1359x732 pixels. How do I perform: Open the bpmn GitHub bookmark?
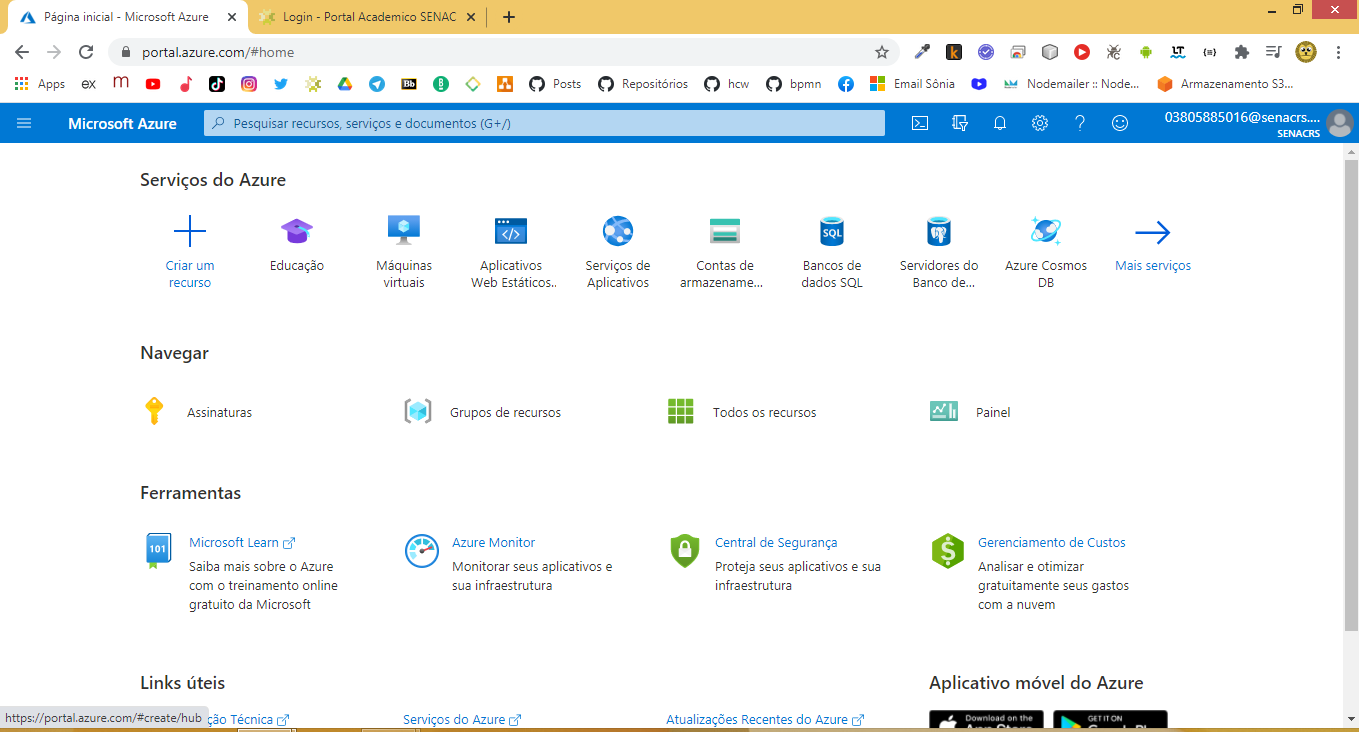click(794, 84)
